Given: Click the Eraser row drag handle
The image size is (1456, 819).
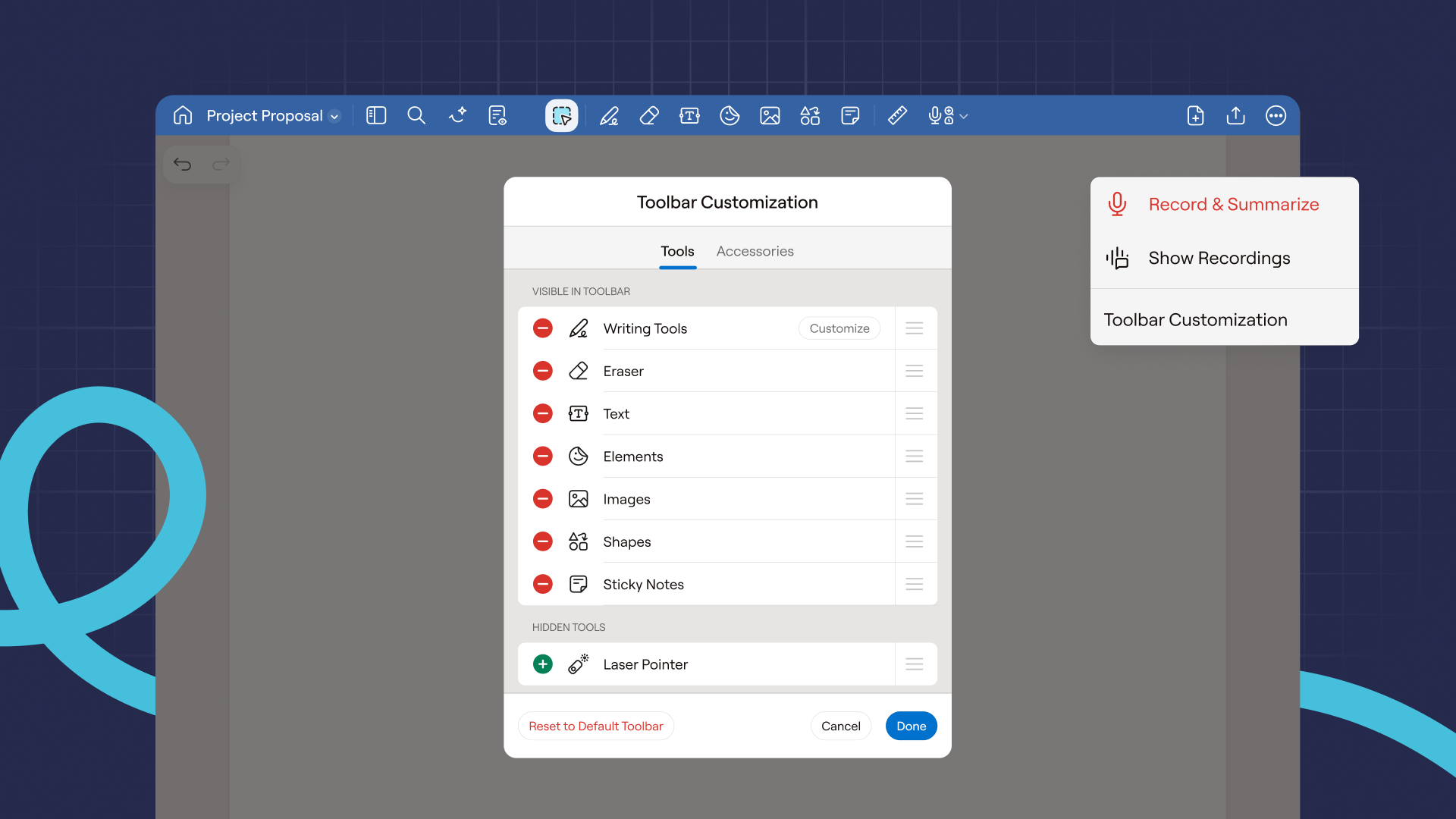Looking at the screenshot, I should click(914, 371).
